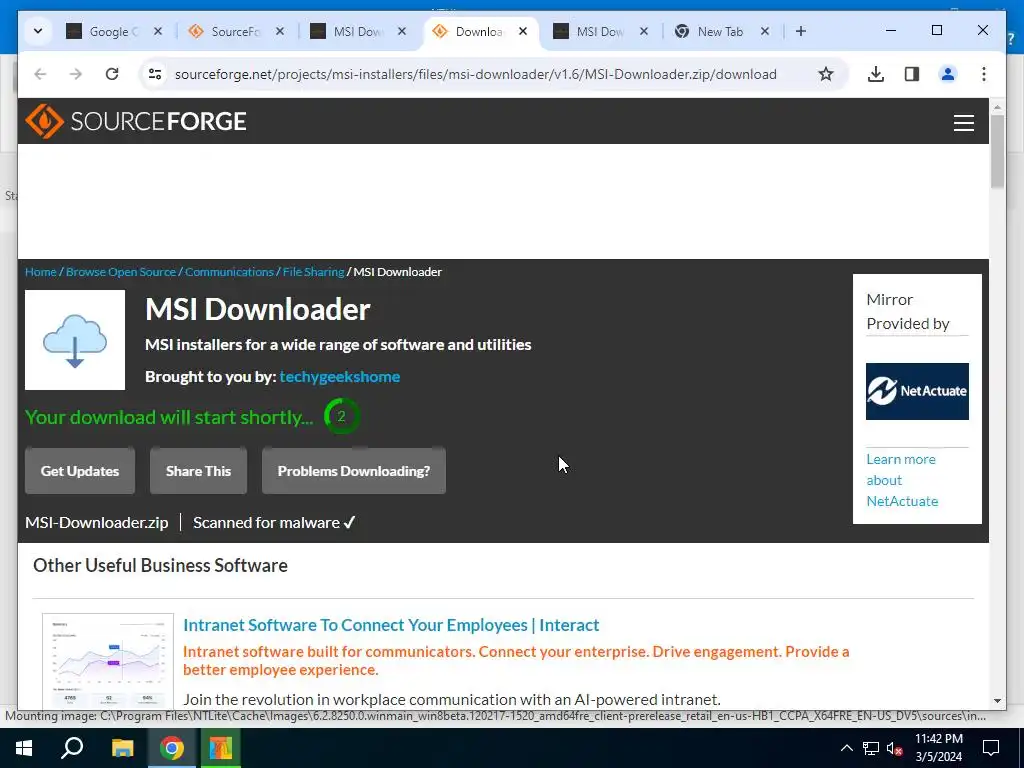Open the taskbar clock and date
The height and width of the screenshot is (768, 1024).
pyautogui.click(x=938, y=748)
